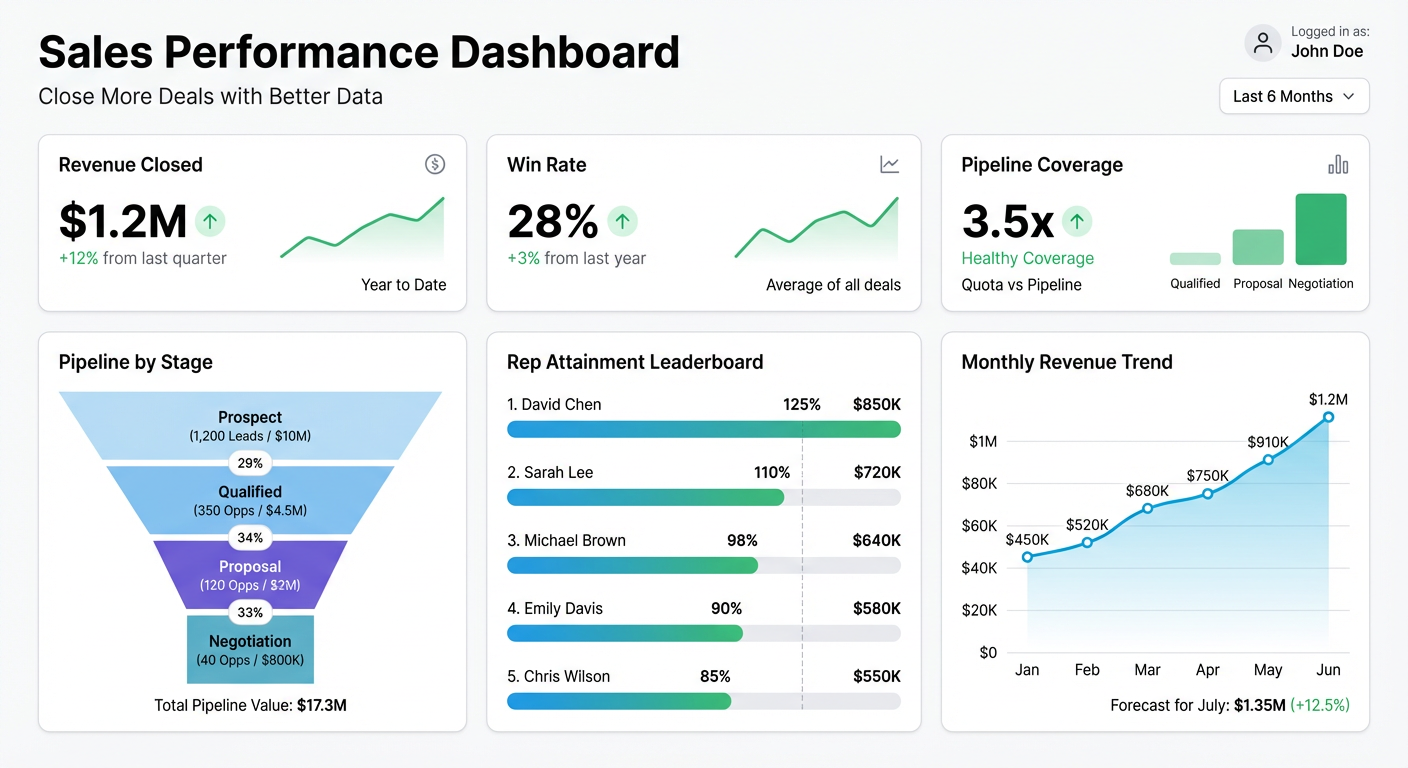Image resolution: width=1408 pixels, height=768 pixels.
Task: Click Emily Davis's attainment progress bar
Action: coord(704,633)
